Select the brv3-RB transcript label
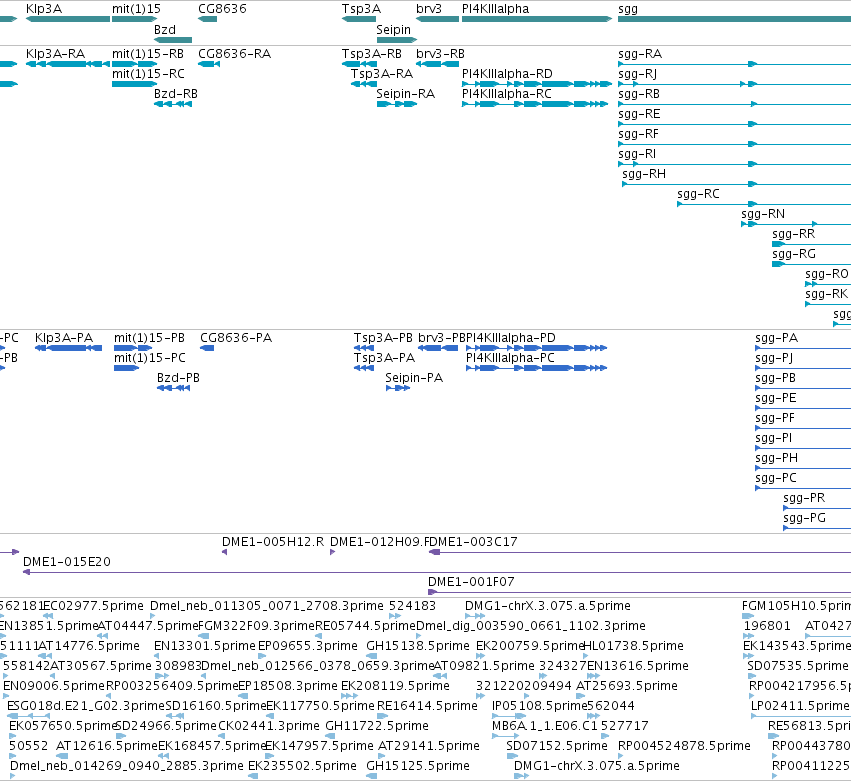 (441, 54)
